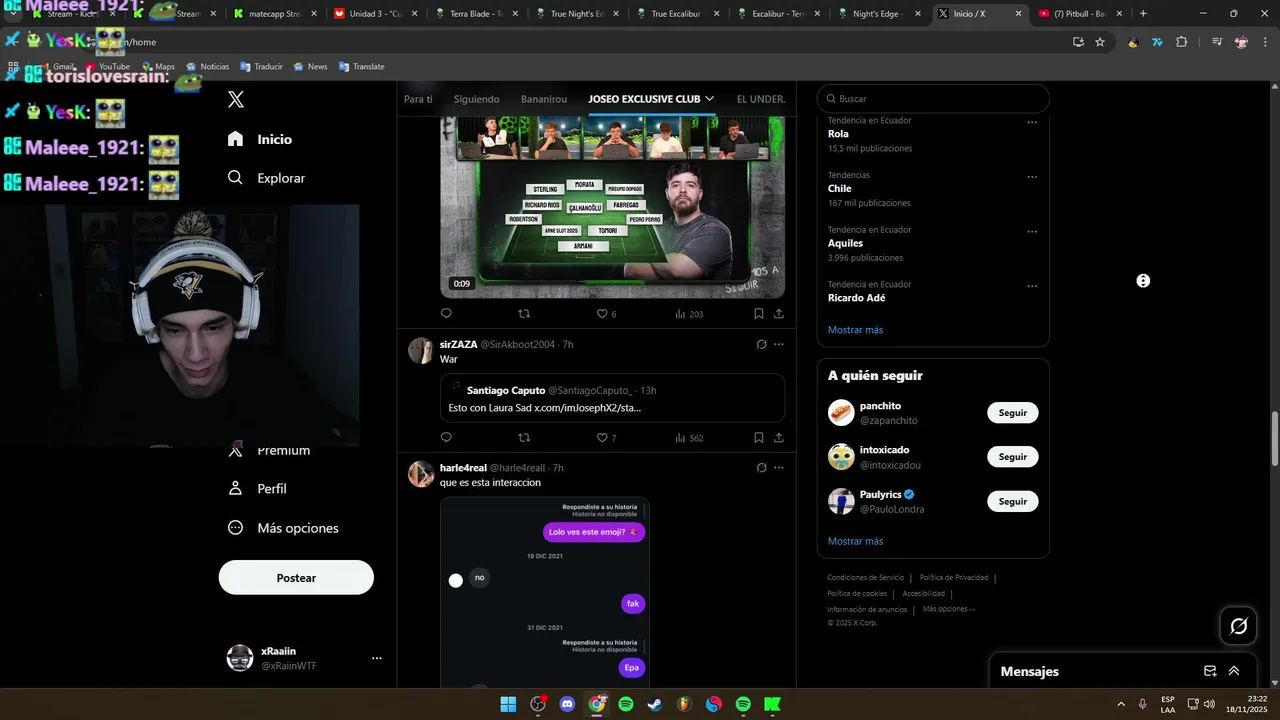Open new browser tab with plus
The height and width of the screenshot is (720, 1280).
[1143, 14]
